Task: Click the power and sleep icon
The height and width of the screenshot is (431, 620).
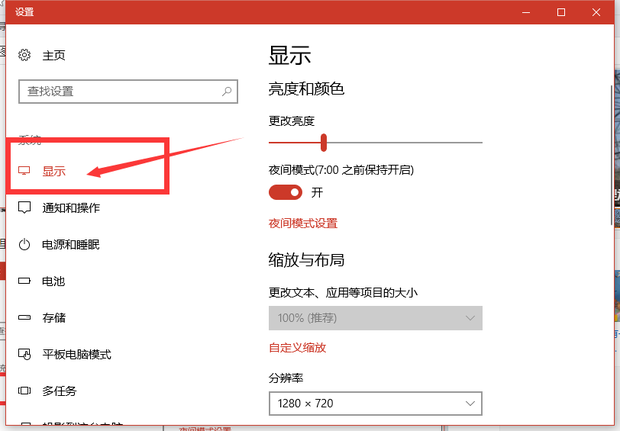Action: 24,244
